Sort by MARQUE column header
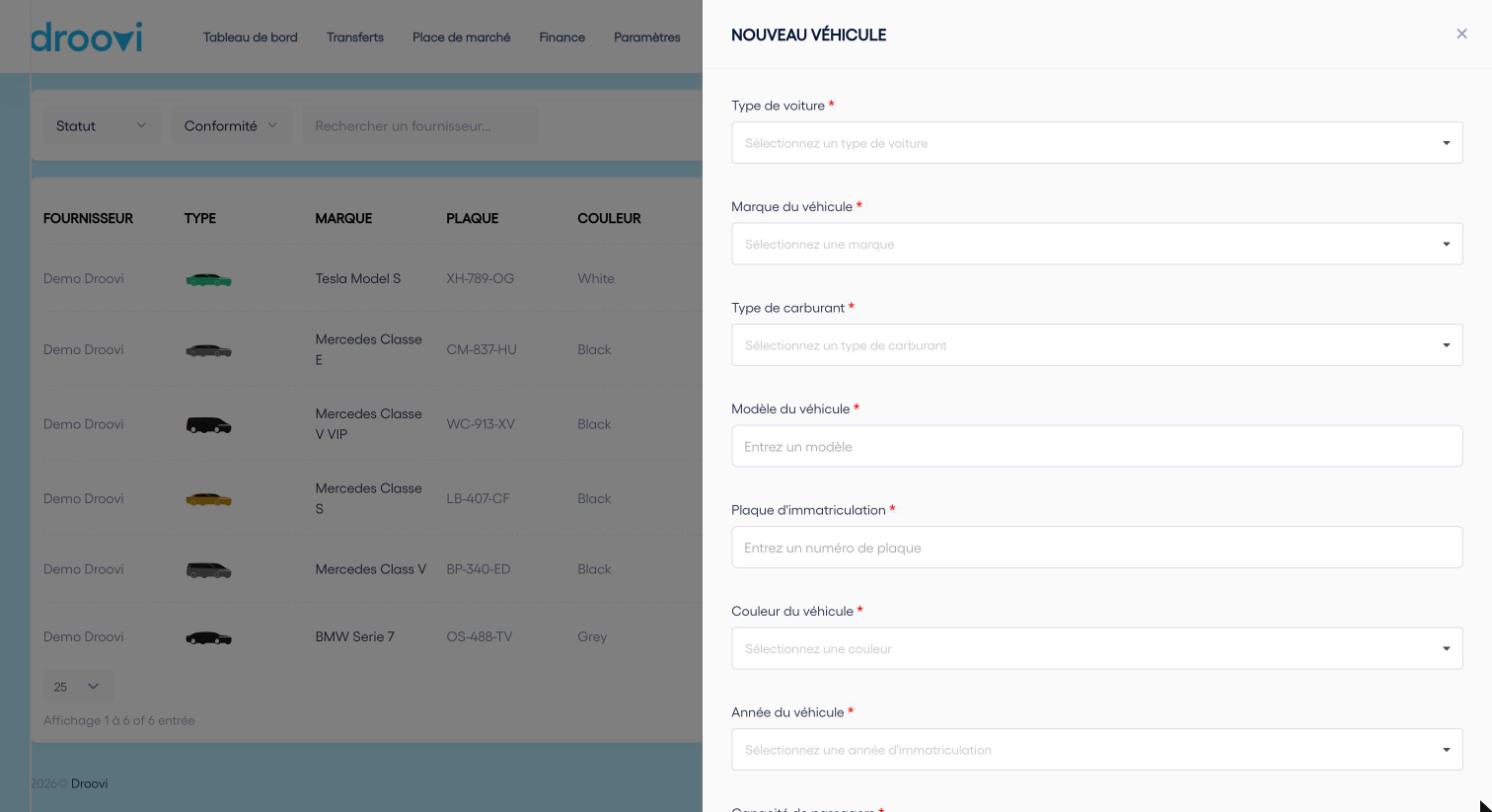Viewport: 1492px width, 812px height. 343,218
